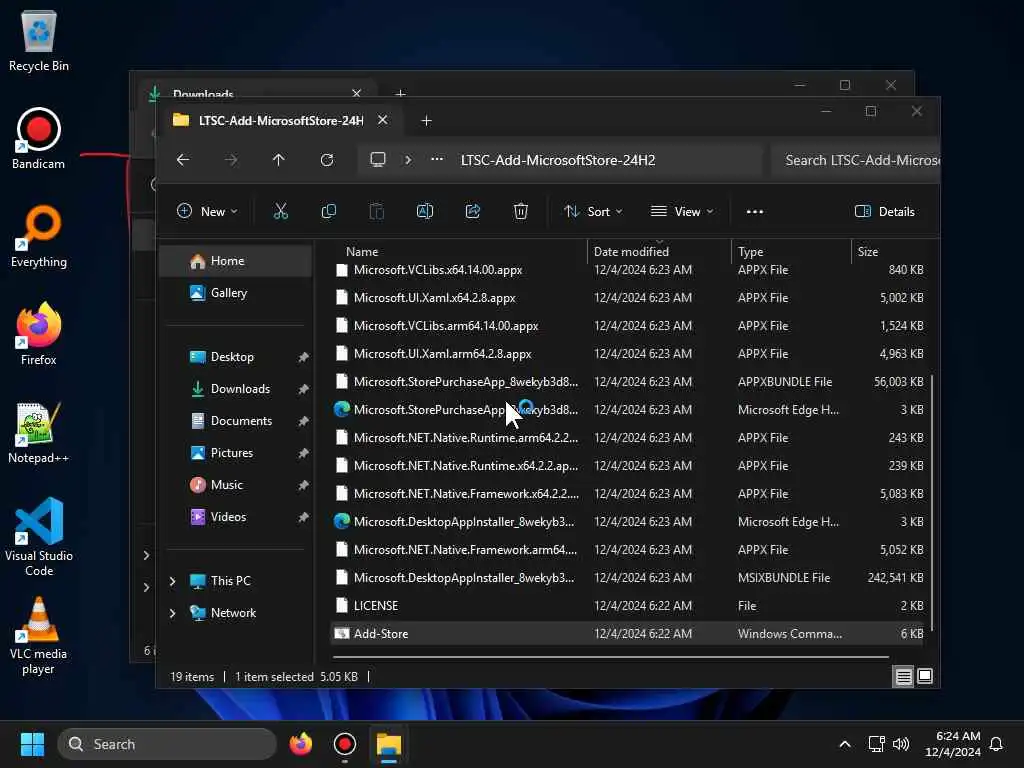Open Downloads quick access folder
The height and width of the screenshot is (768, 1024).
[236, 389]
